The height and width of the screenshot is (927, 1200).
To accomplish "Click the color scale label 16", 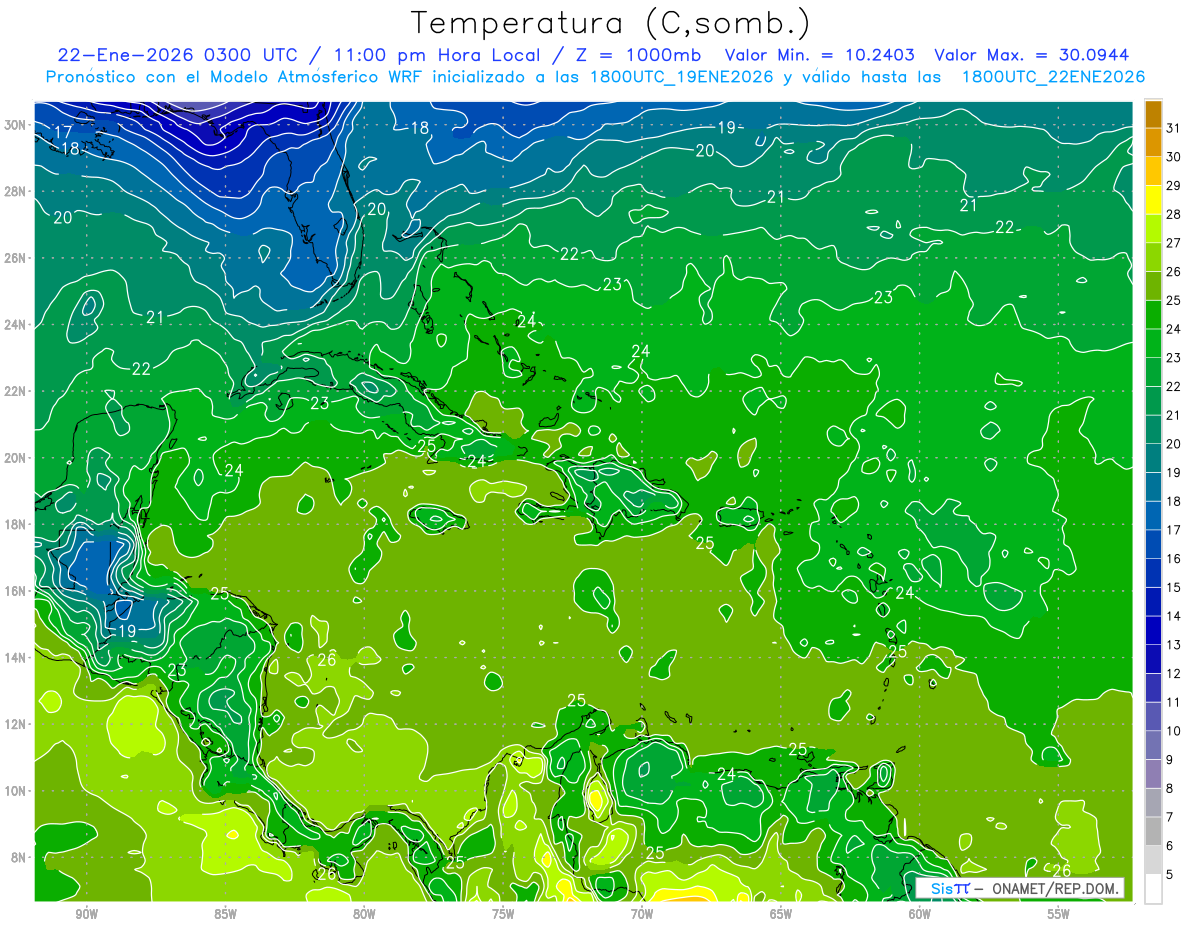I will pos(1174,559).
